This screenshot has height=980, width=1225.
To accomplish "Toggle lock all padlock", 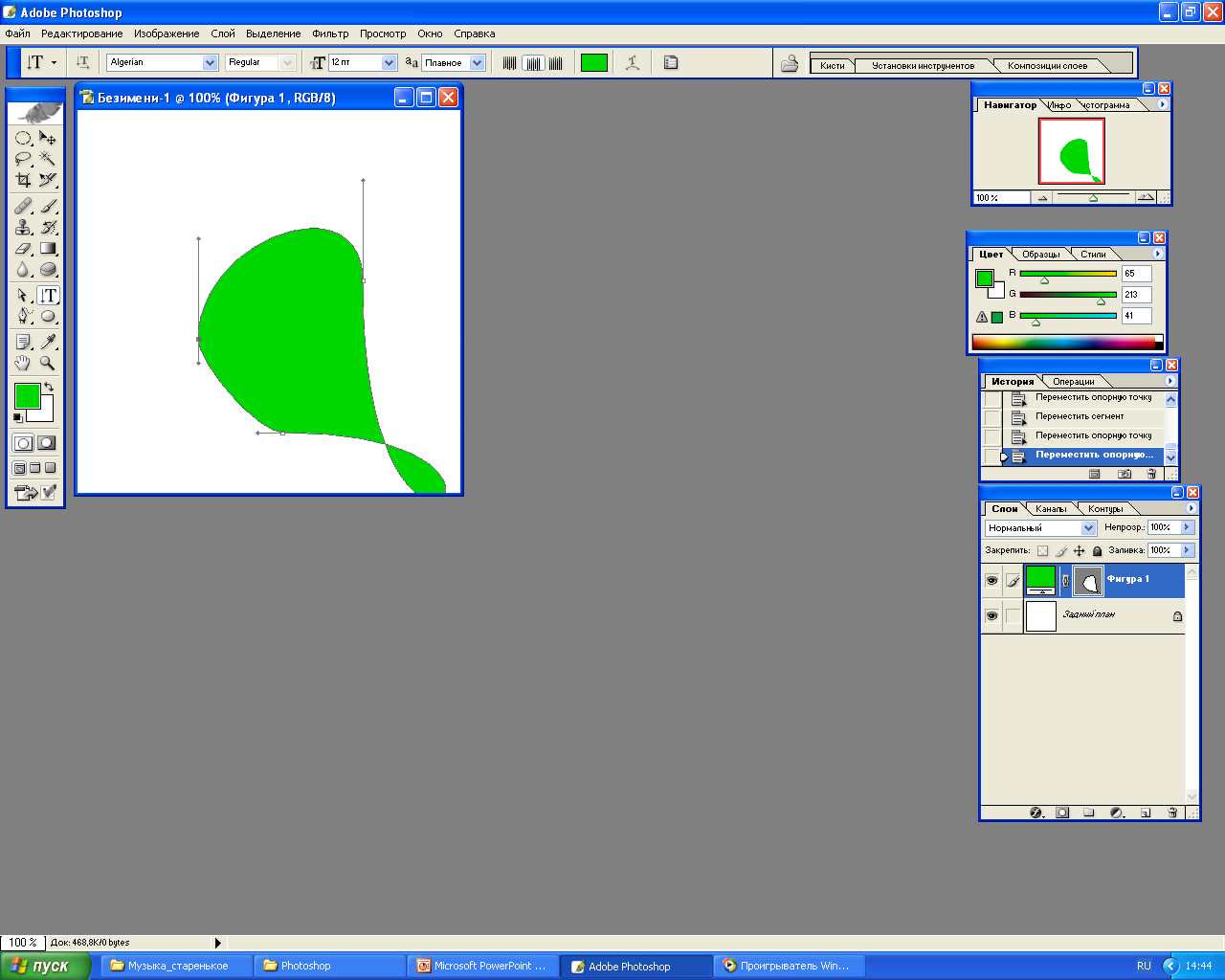I will pyautogui.click(x=1098, y=550).
